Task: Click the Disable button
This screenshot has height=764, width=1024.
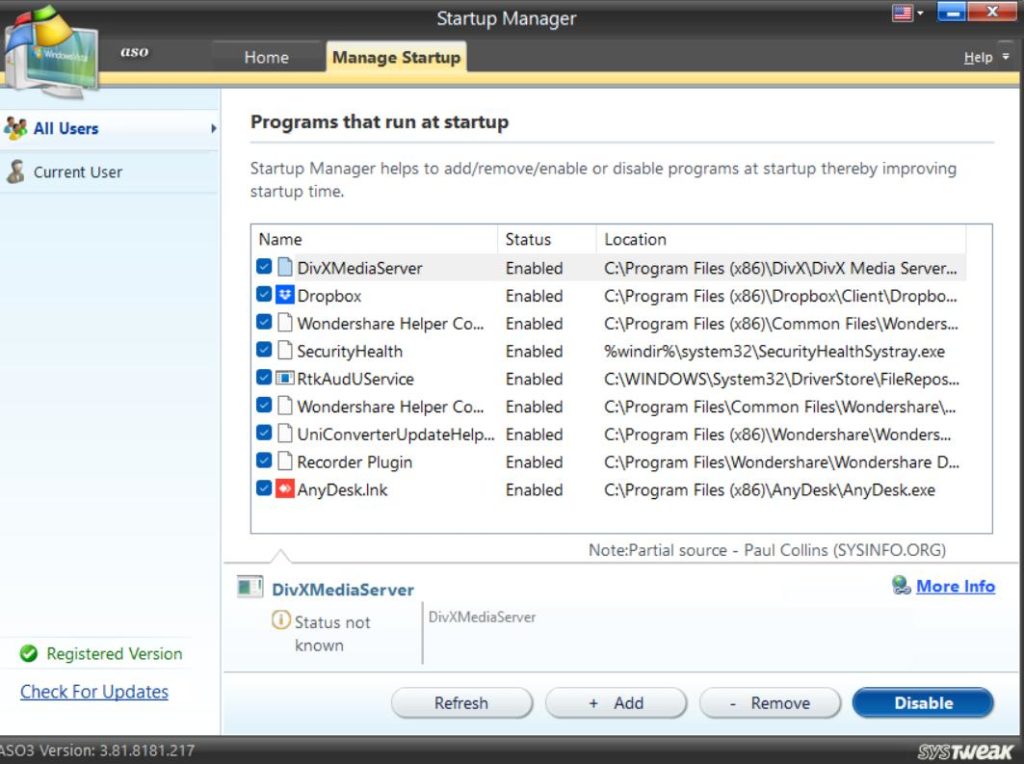Action: coord(923,703)
